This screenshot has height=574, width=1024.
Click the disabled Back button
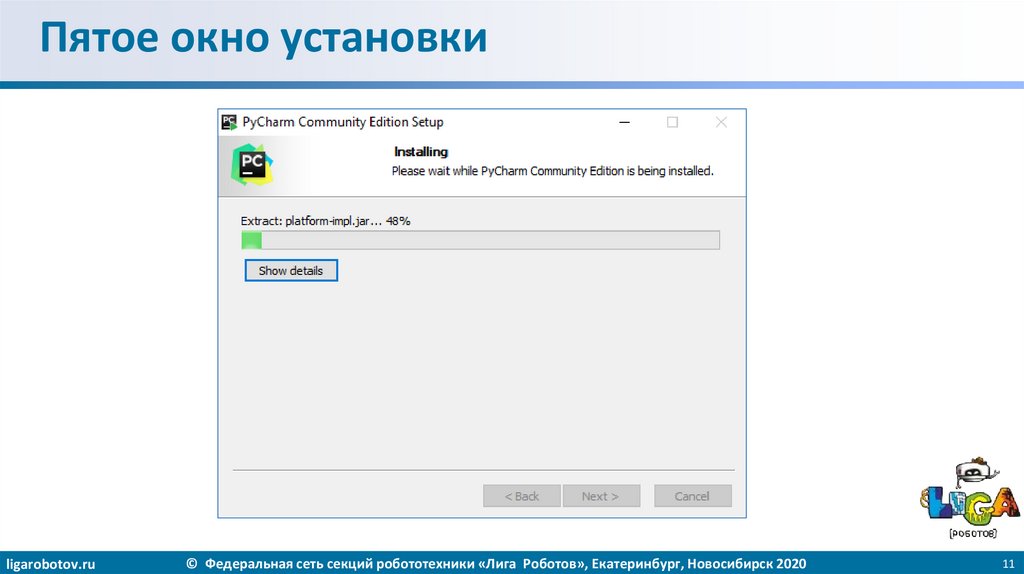(x=522, y=496)
